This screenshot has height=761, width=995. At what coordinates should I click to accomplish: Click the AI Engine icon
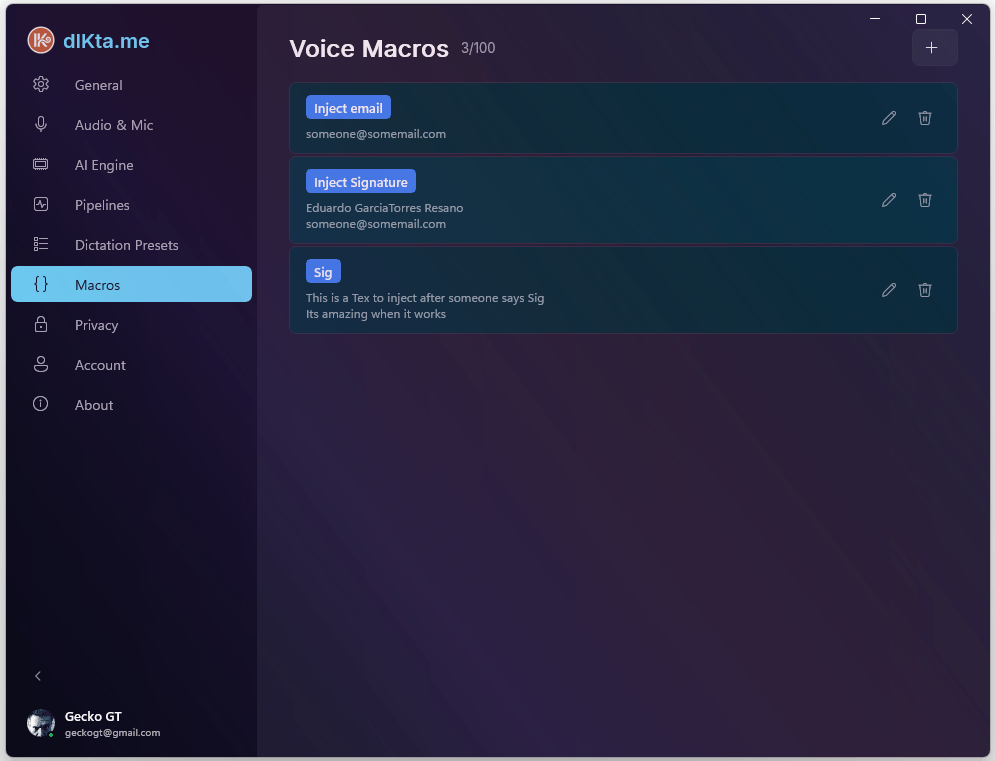coord(40,165)
